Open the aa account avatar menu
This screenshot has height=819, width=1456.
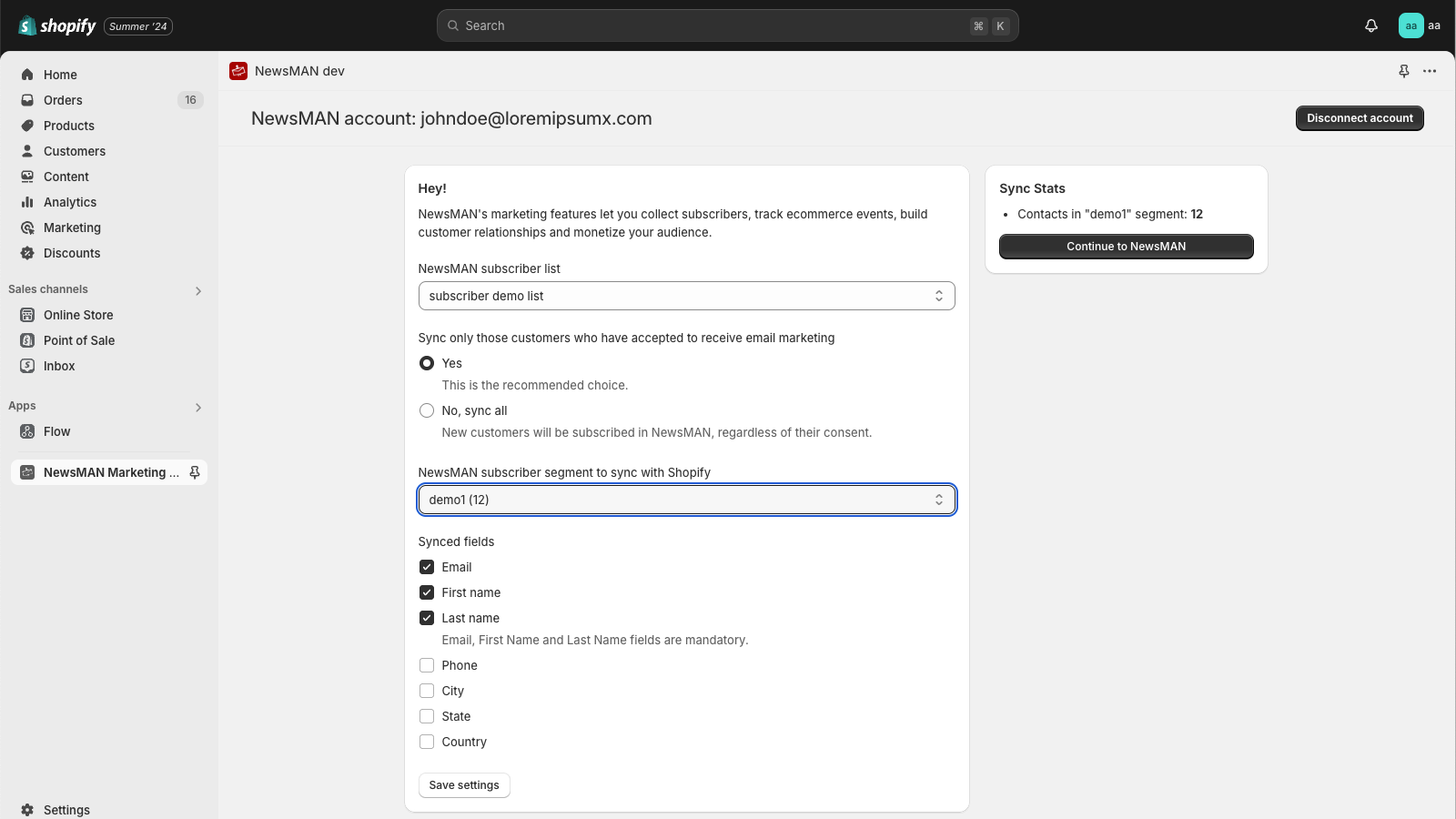1411,25
